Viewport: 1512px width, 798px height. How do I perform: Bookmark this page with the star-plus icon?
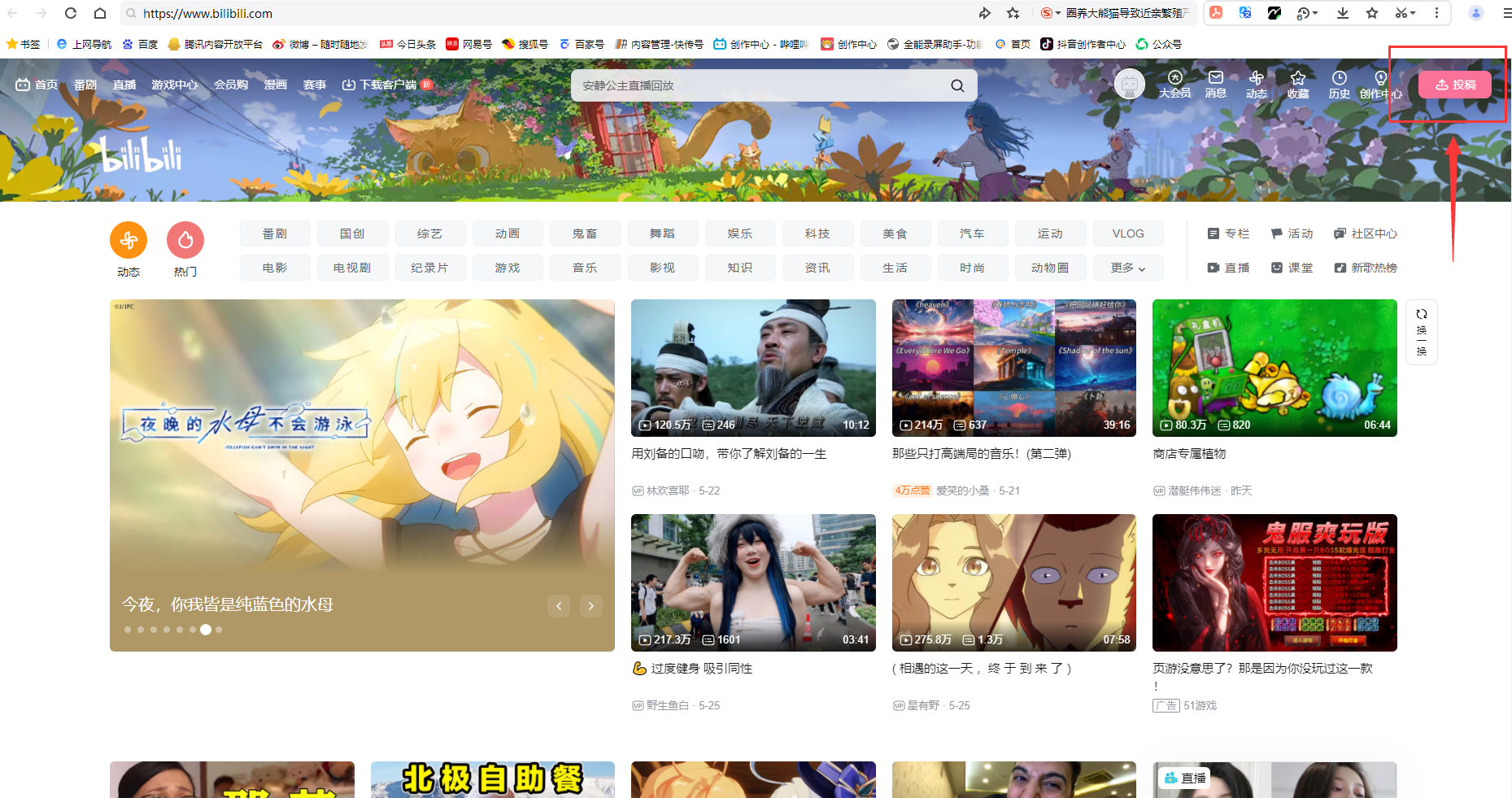(1013, 13)
